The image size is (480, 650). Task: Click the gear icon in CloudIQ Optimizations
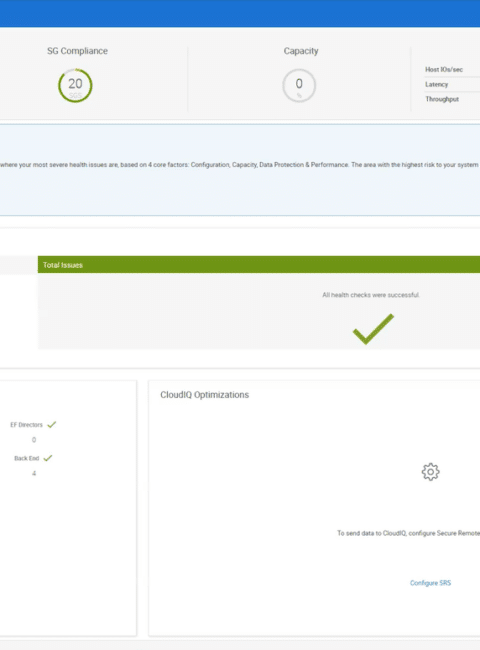point(431,472)
